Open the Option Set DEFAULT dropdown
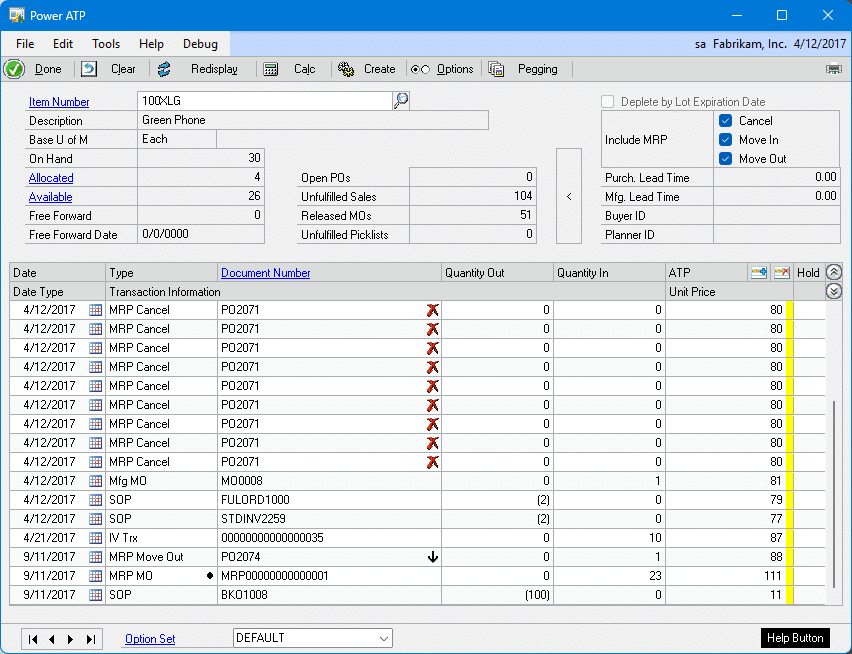The height and width of the screenshot is (654, 852). pos(383,638)
